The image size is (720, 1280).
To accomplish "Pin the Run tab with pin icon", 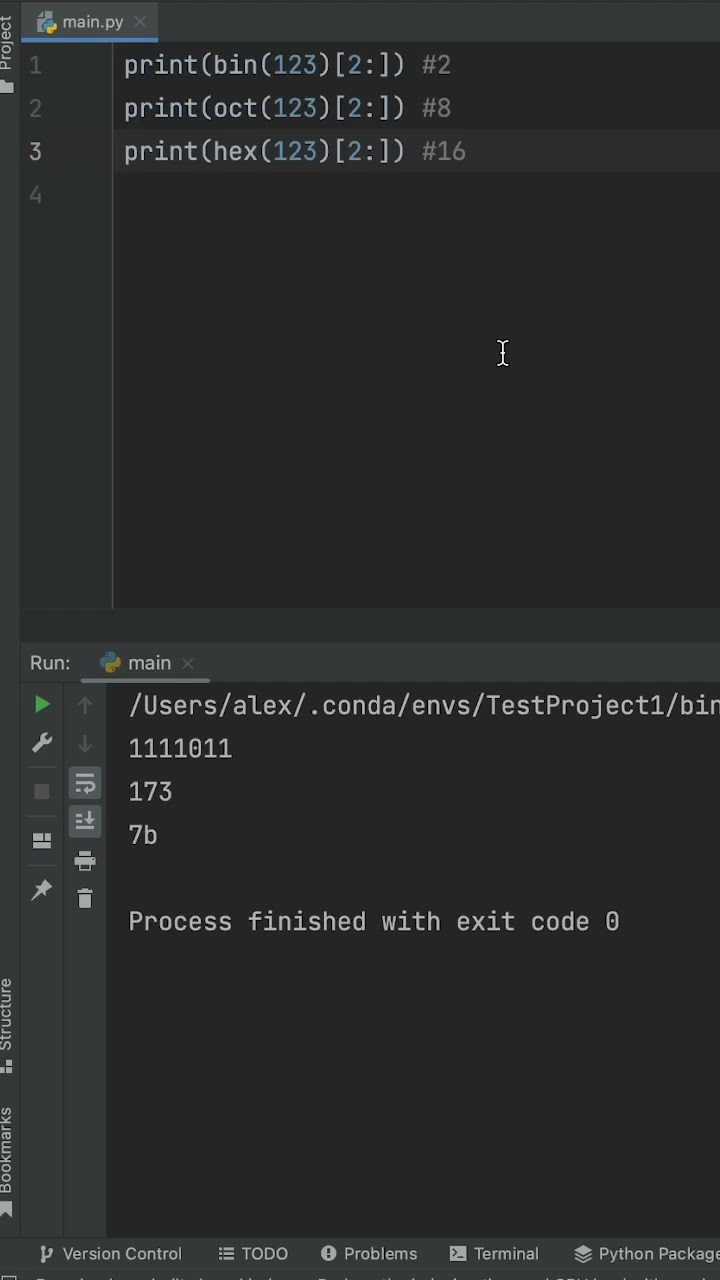I will tap(42, 889).
